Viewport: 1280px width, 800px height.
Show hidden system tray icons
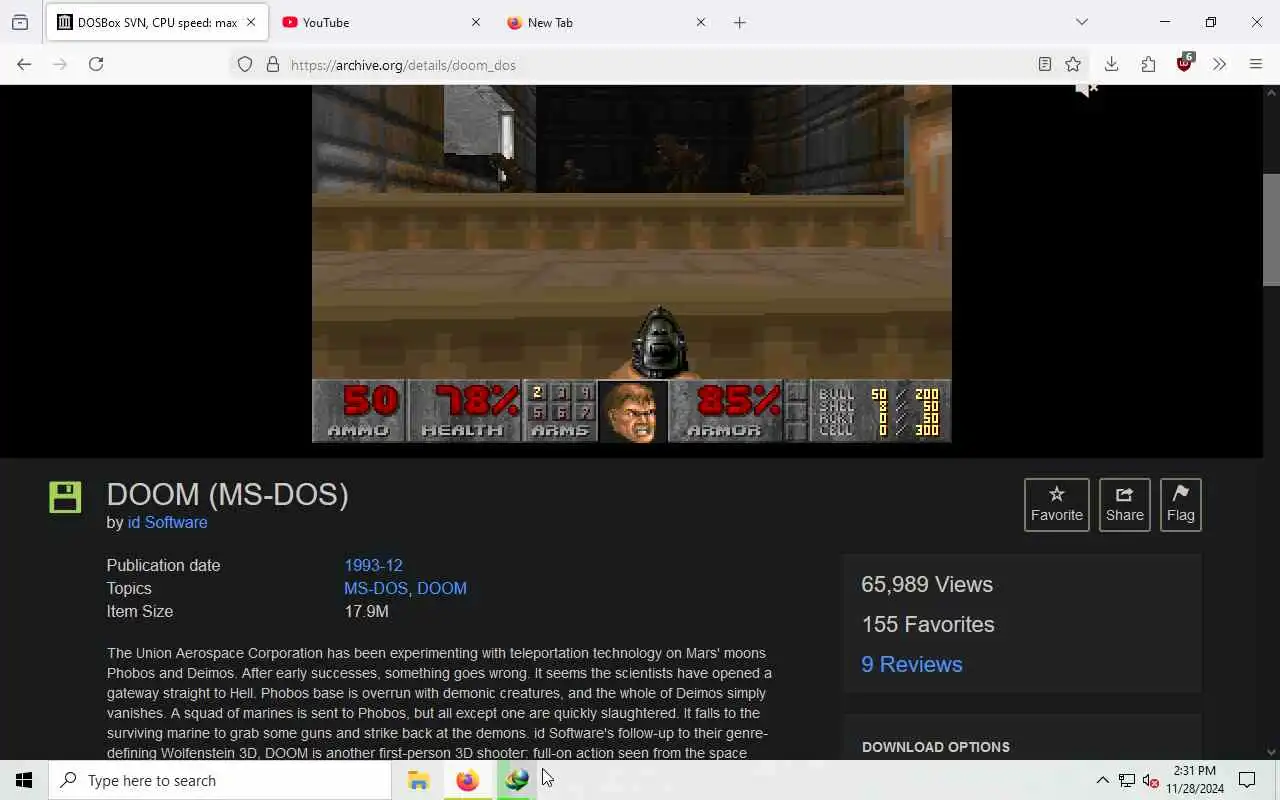pos(1102,780)
